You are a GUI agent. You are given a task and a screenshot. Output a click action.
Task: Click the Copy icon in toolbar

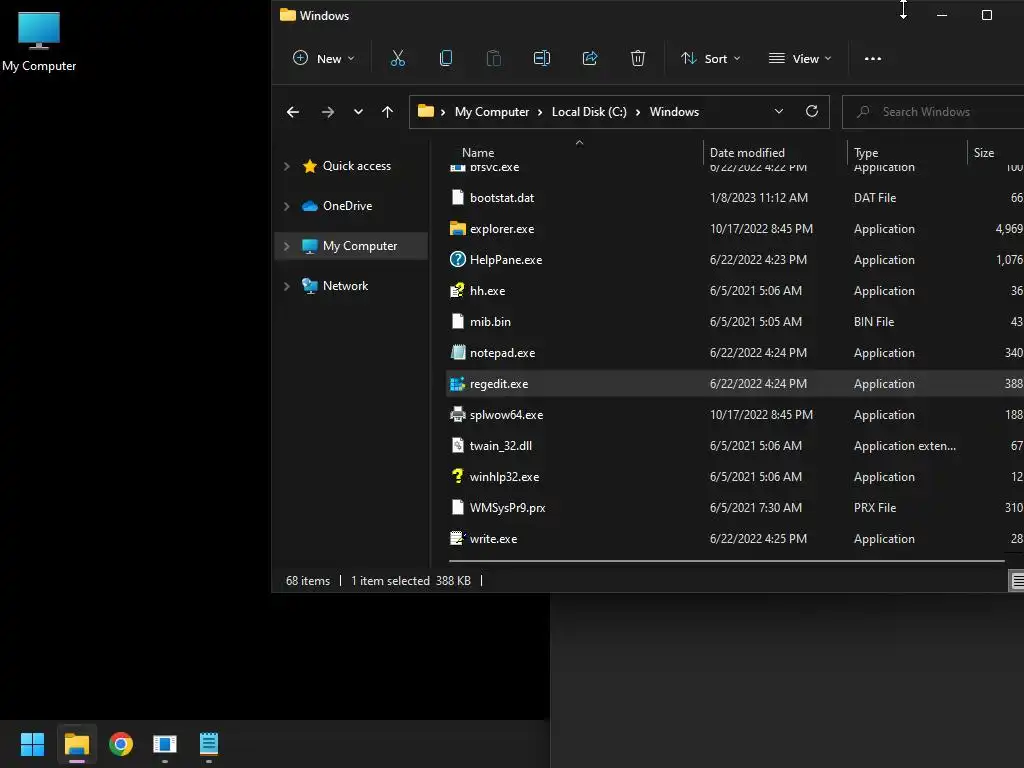445,58
